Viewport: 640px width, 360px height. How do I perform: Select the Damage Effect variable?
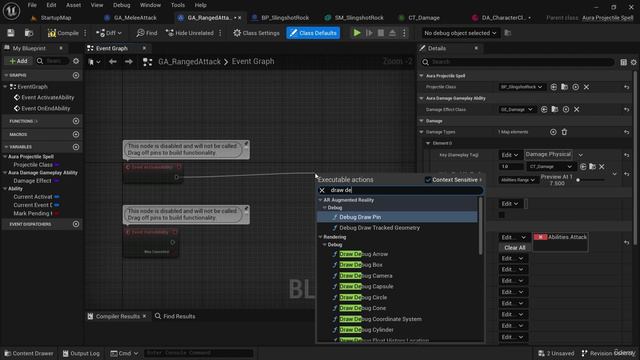[32, 181]
